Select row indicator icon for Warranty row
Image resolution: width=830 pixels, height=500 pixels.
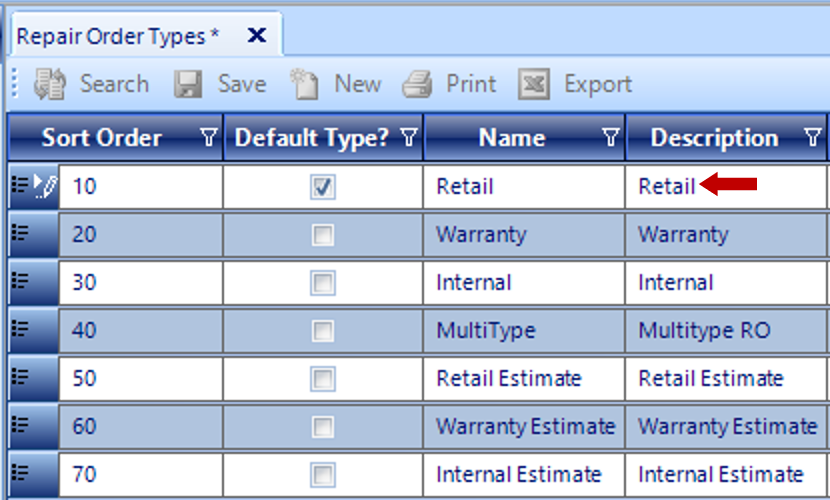click(21, 234)
